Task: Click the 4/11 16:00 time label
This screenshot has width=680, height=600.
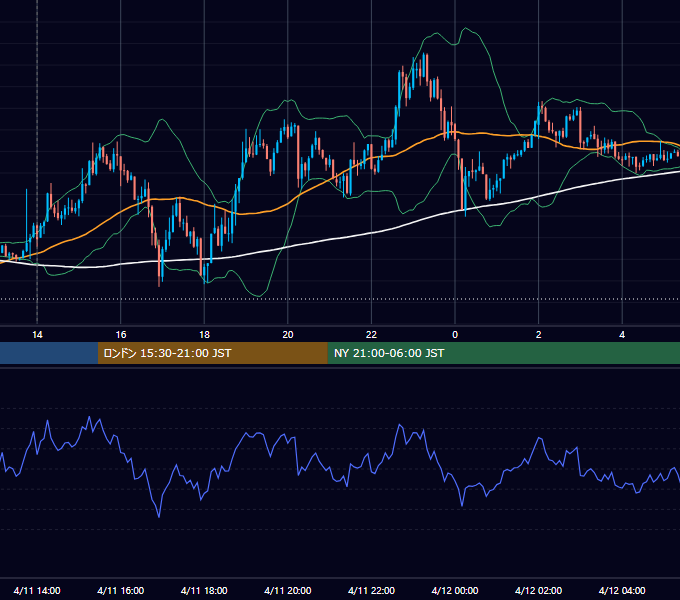Action: pos(121,590)
